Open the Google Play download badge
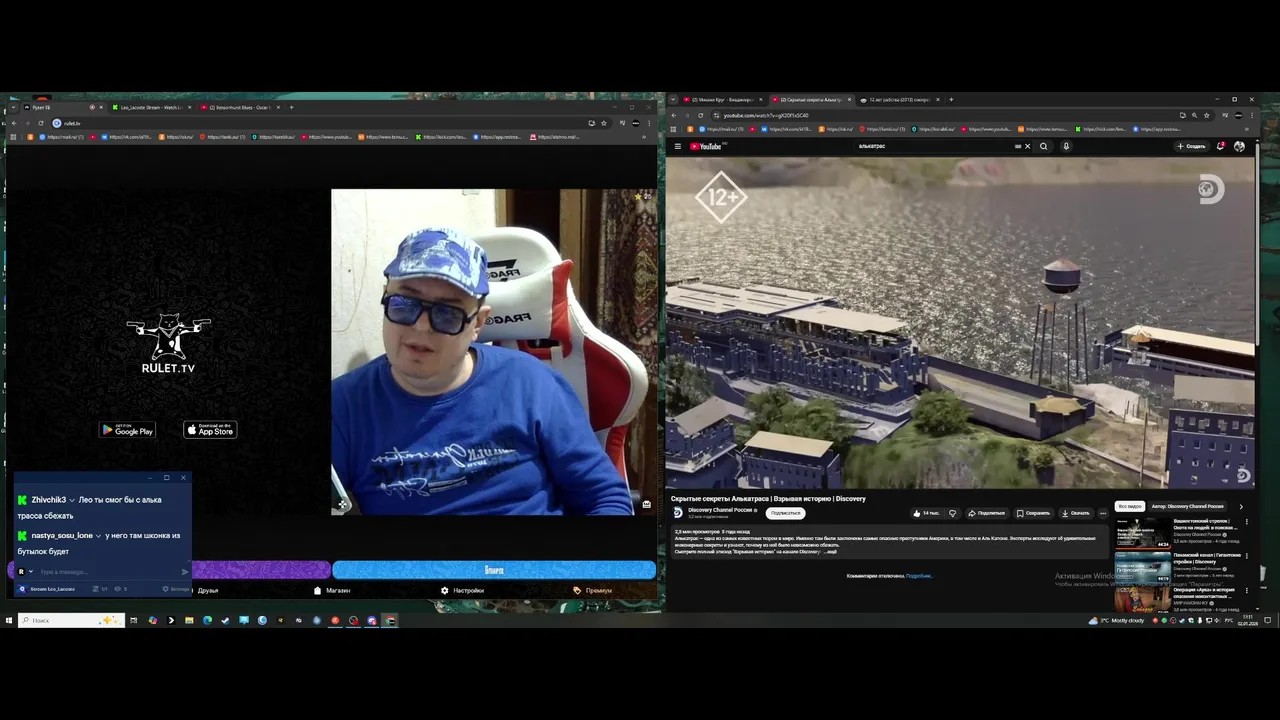This screenshot has height=720, width=1280. pos(127,430)
